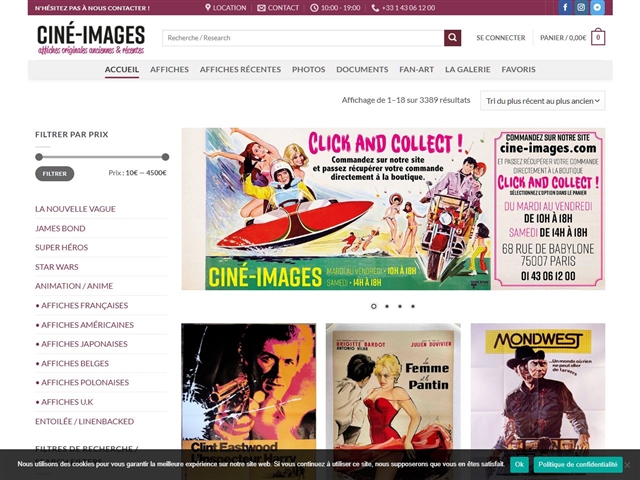This screenshot has height=480, width=640.
Task: Open La Galerie menu item
Action: [468, 69]
